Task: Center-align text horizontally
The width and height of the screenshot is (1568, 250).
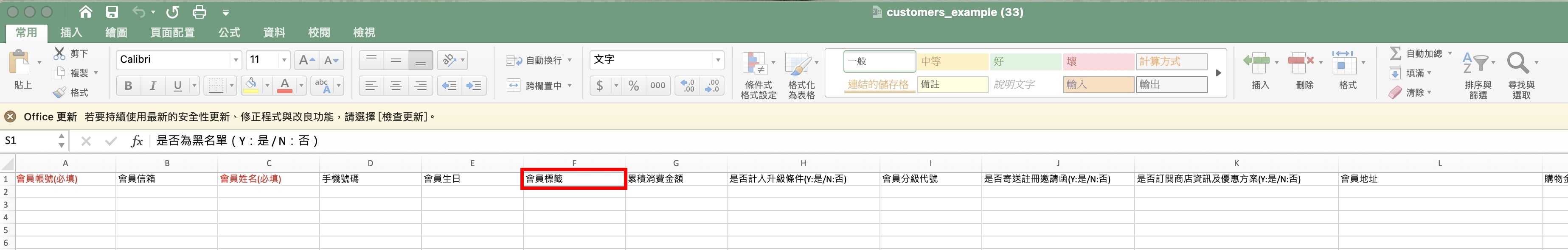Action: pyautogui.click(x=396, y=86)
